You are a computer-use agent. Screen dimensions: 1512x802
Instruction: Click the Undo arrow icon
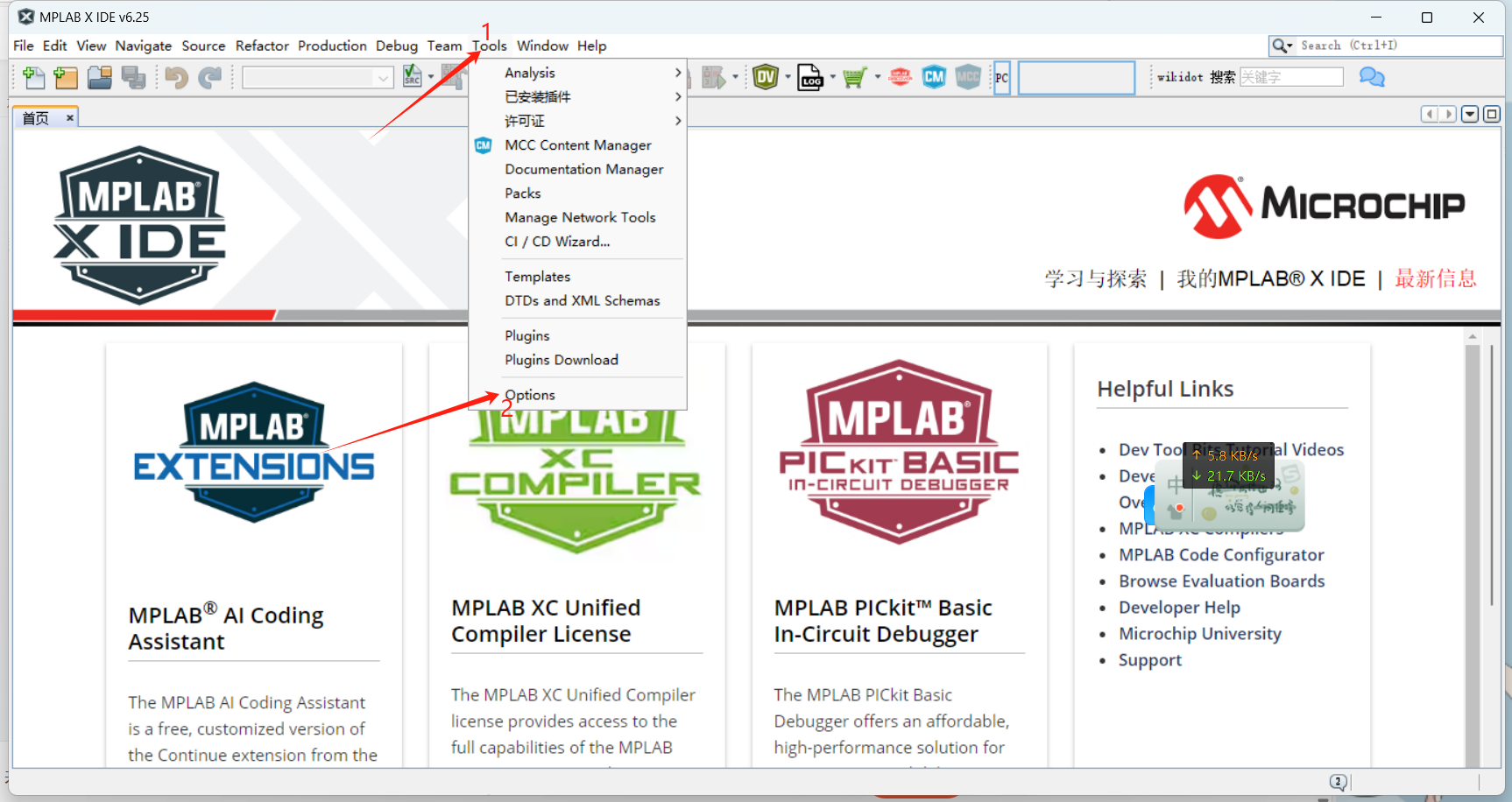pyautogui.click(x=177, y=78)
